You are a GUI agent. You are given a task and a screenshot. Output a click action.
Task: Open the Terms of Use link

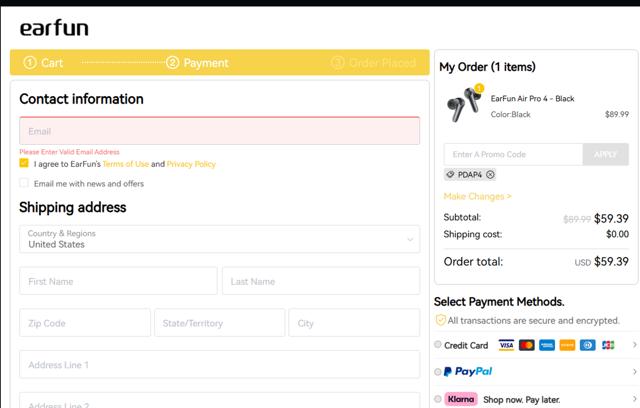click(126, 164)
